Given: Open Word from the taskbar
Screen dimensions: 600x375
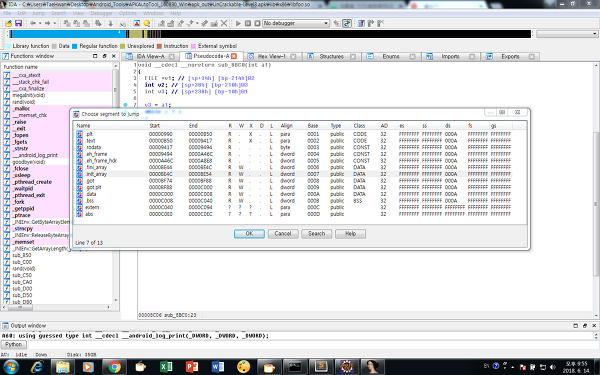Looking at the screenshot, I should 217,367.
